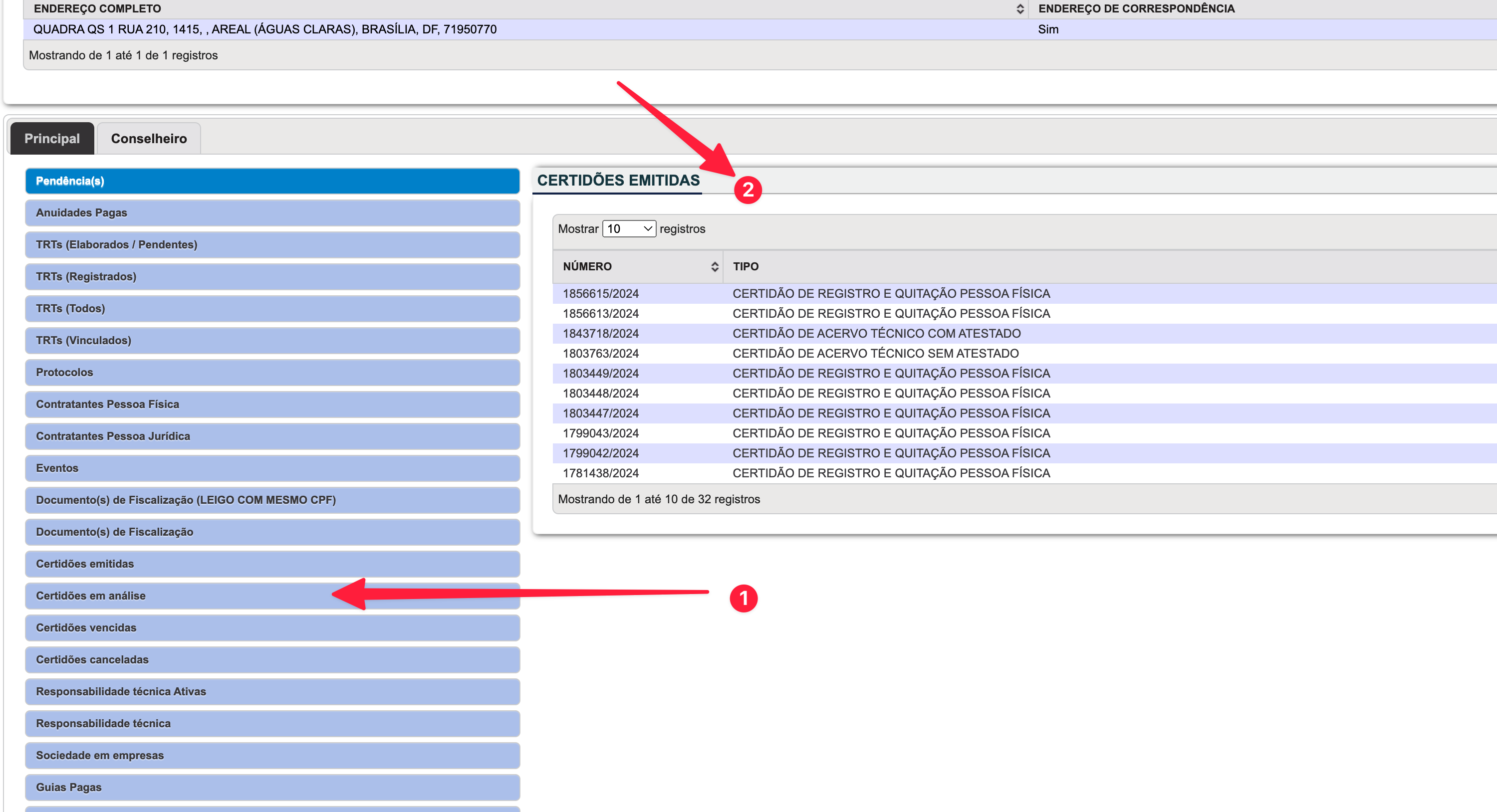Open Sociedade em empresas
The image size is (1497, 812).
point(272,756)
